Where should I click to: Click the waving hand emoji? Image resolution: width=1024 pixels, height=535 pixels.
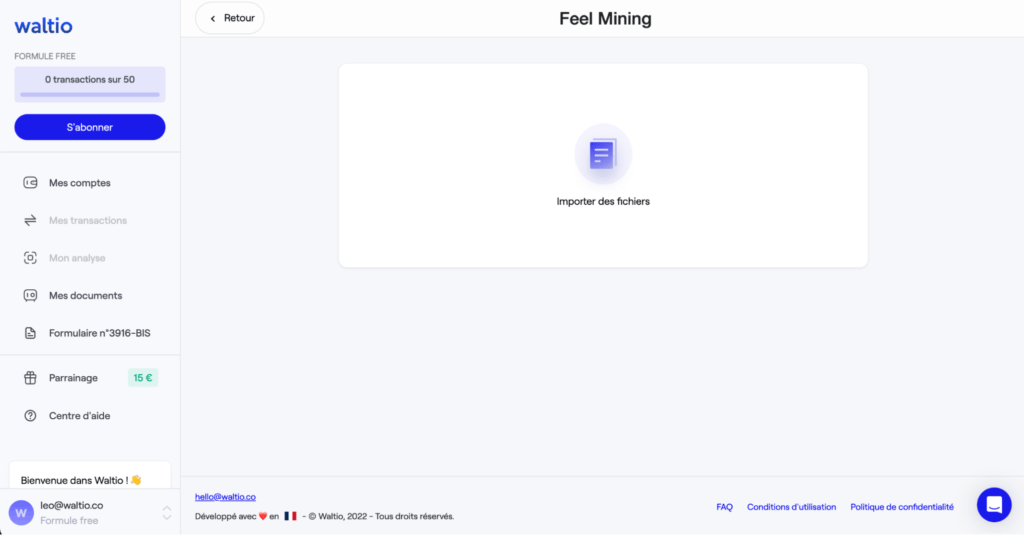tap(136, 480)
